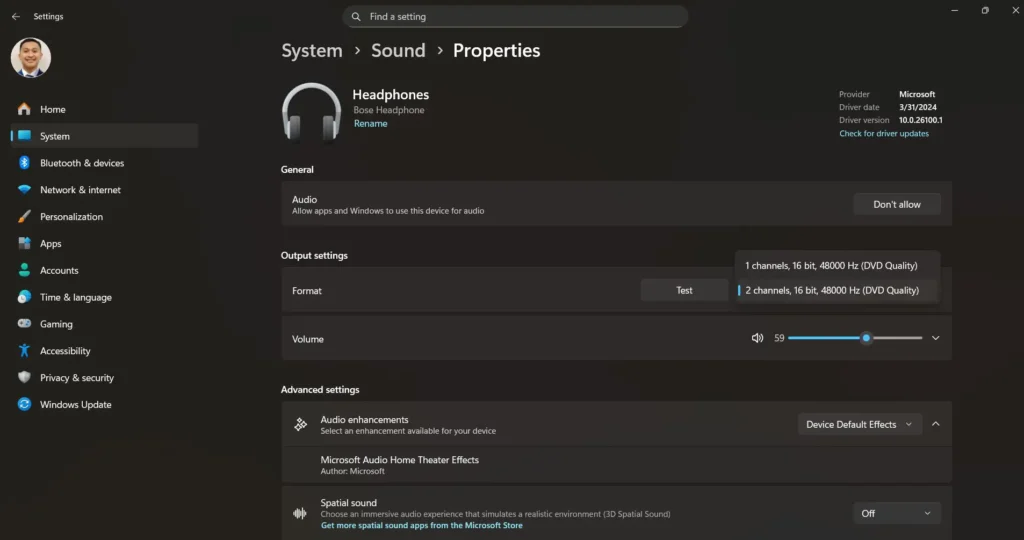This screenshot has width=1024, height=540.
Task: Click the Test button for format
Action: [684, 290]
